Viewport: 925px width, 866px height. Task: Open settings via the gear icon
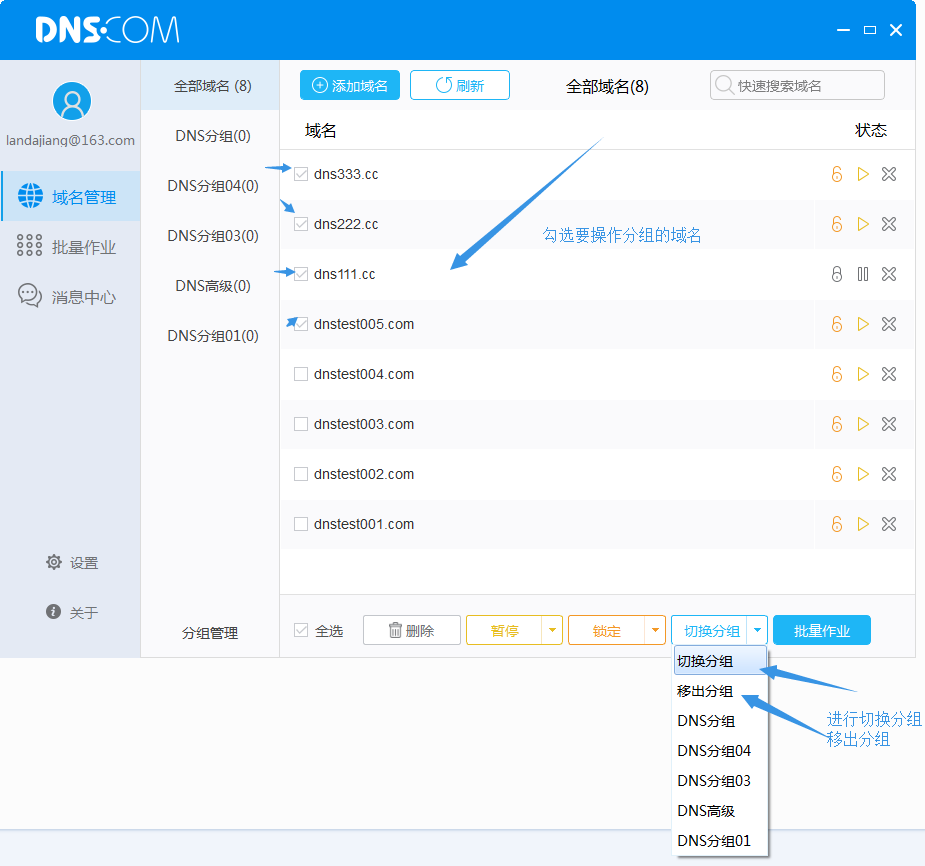(x=54, y=562)
